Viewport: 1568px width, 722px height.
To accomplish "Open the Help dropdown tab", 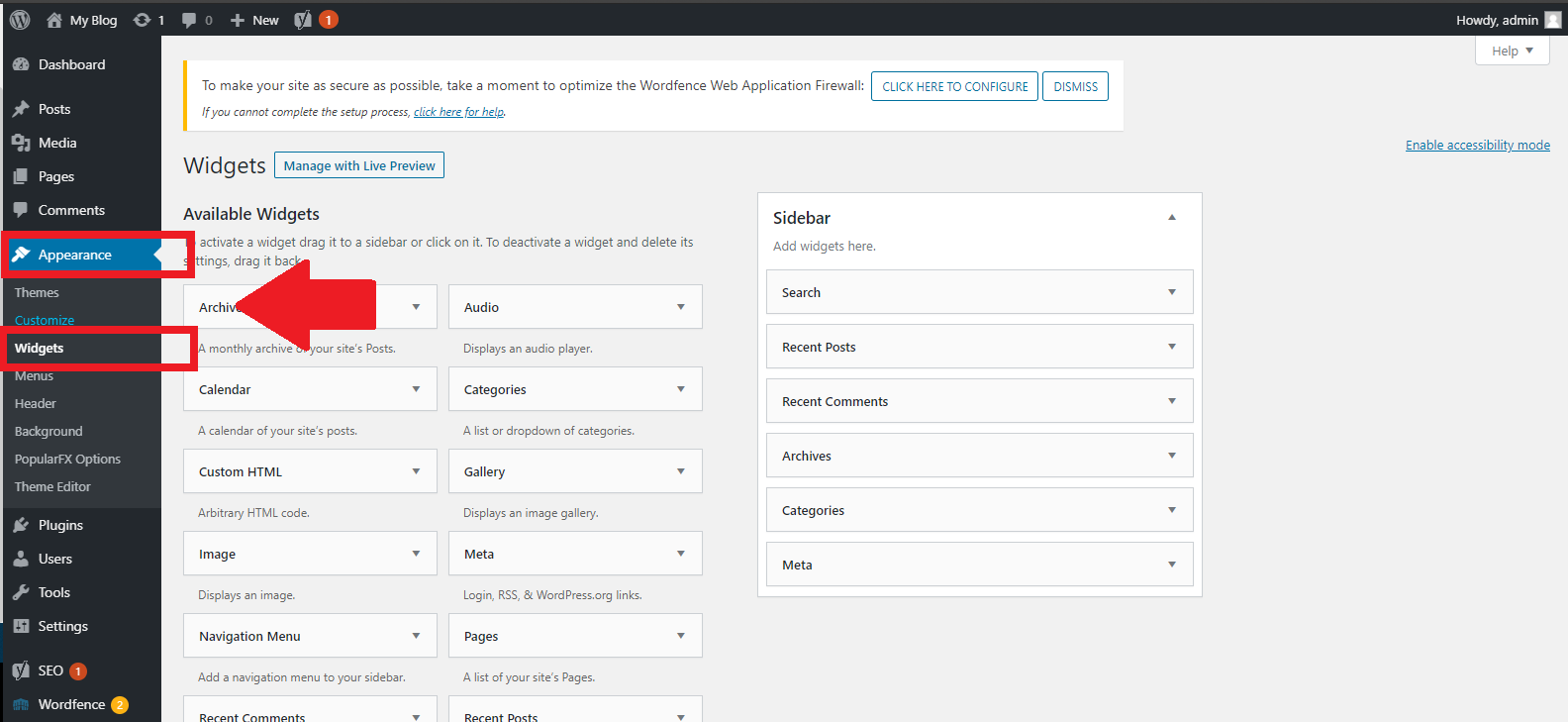I will pos(1512,51).
